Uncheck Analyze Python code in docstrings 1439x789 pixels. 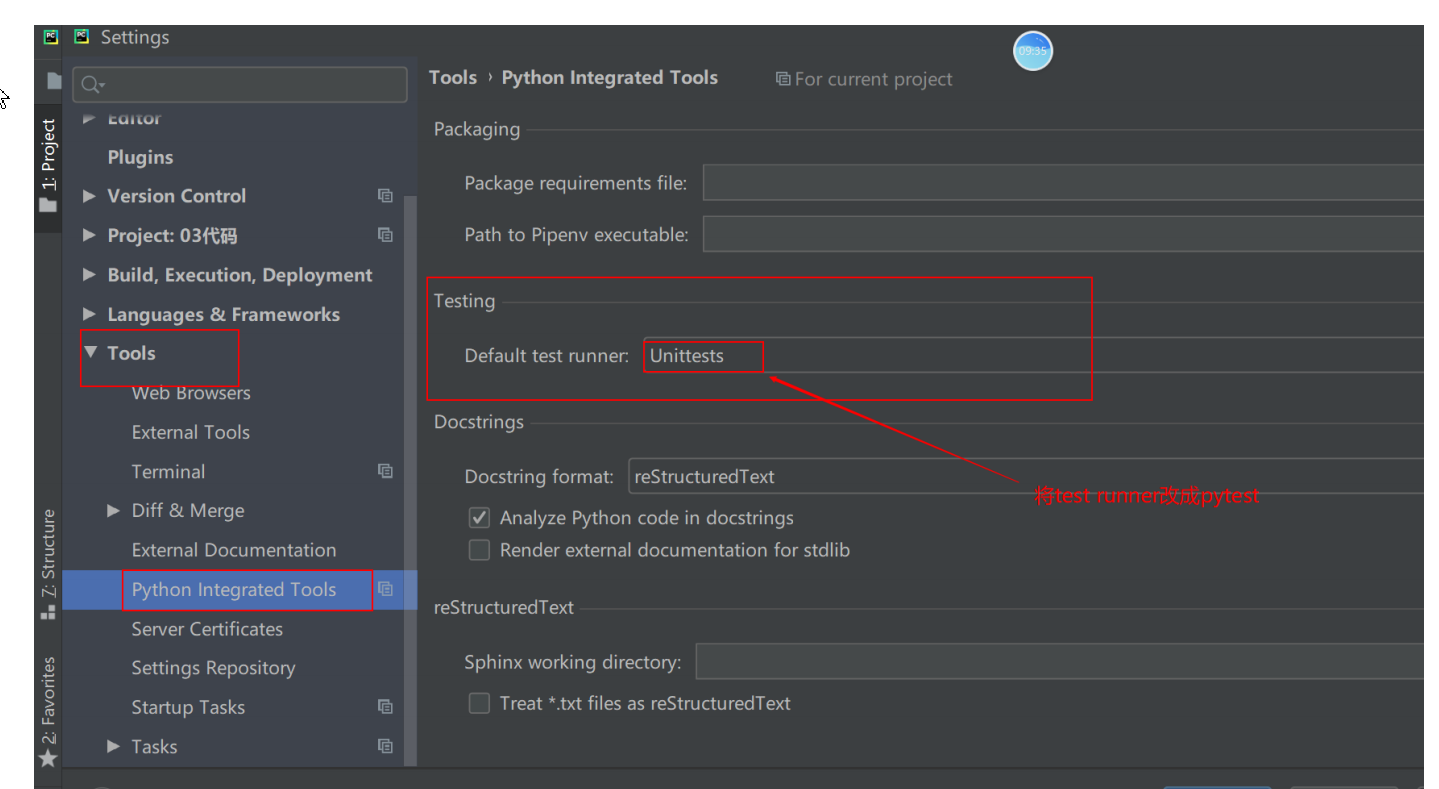click(480, 518)
